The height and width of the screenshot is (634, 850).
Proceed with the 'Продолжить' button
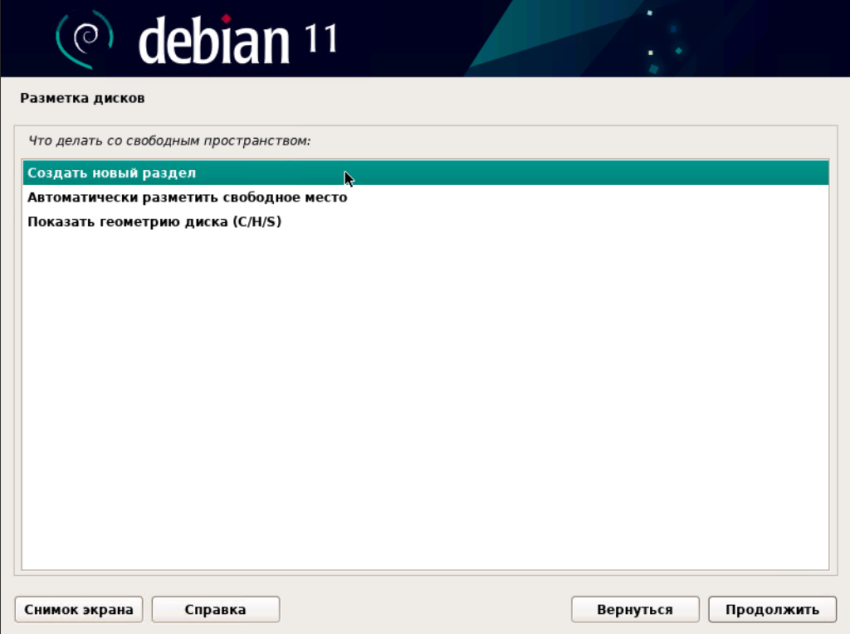(772, 610)
